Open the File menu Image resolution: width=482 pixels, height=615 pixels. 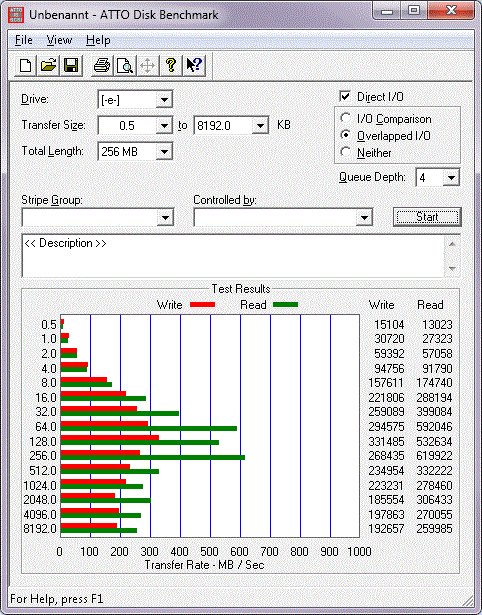click(24, 40)
